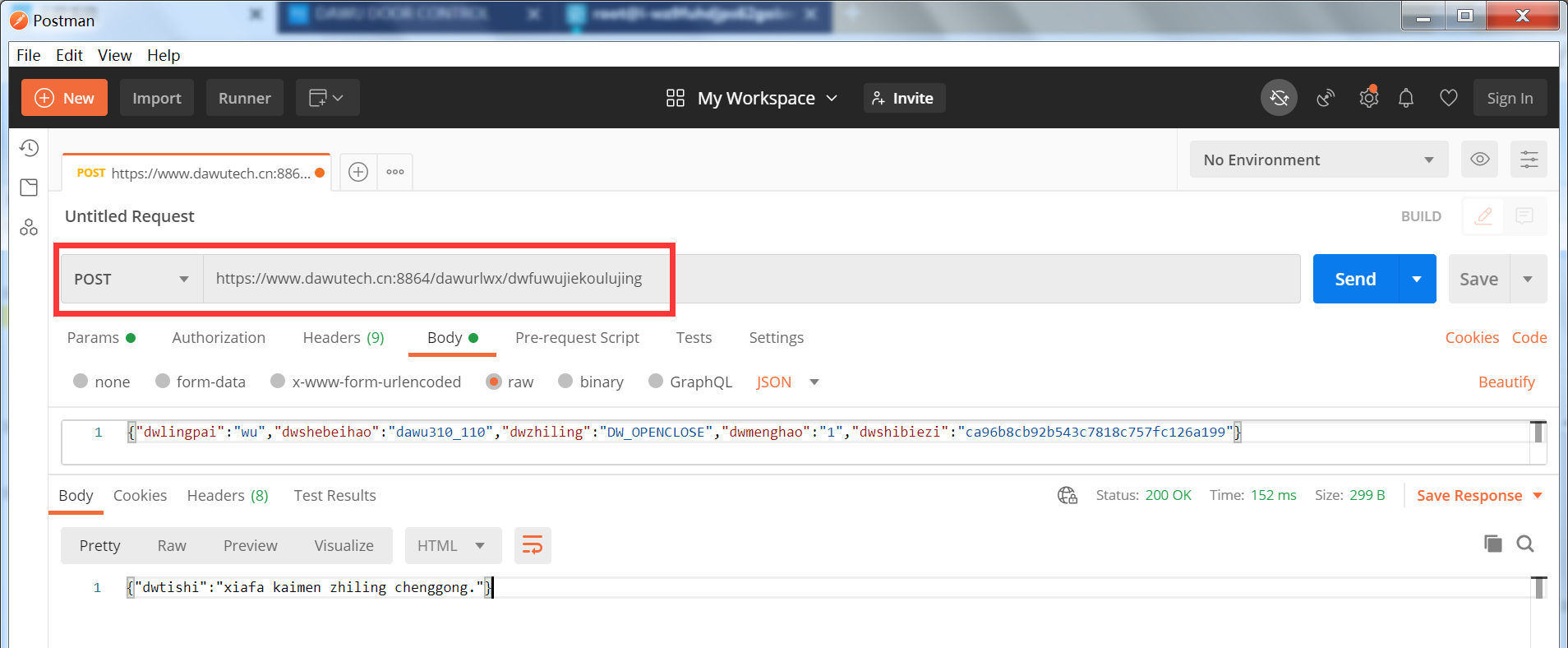Open the settings gear icon
Image resolution: width=1568 pixels, height=648 pixels.
pyautogui.click(x=1368, y=98)
